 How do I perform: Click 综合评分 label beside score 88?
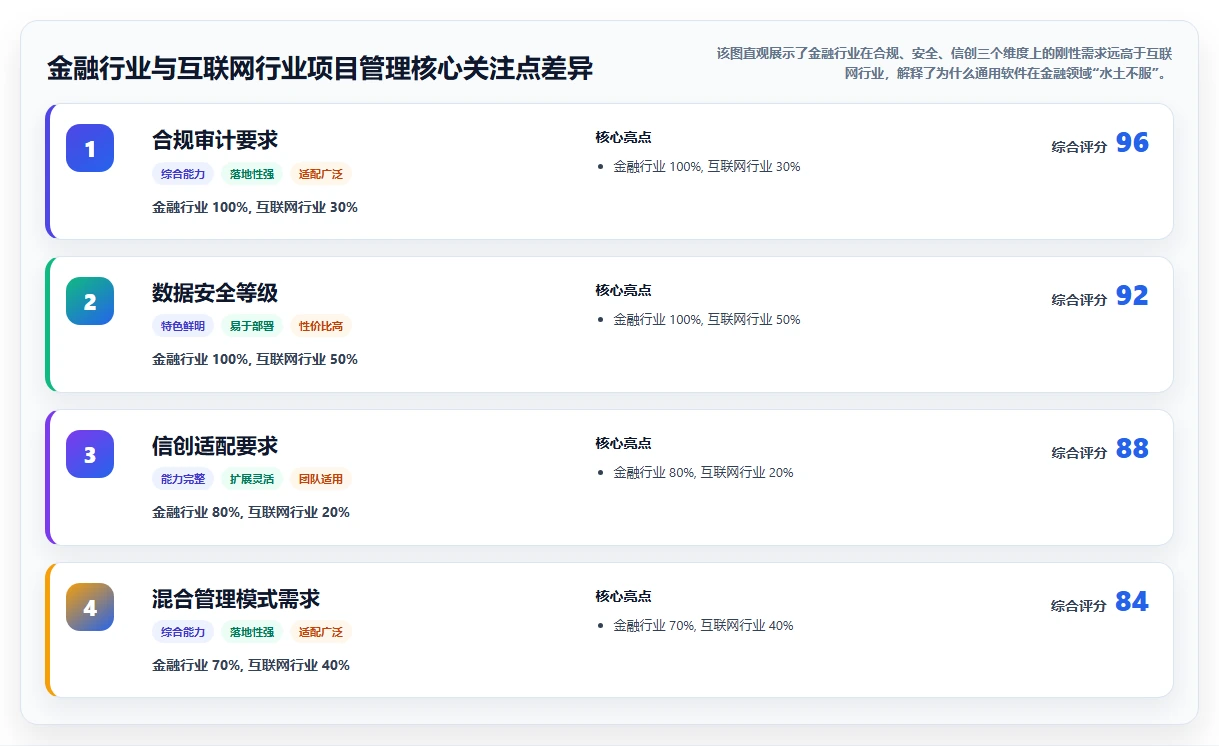1079,453
